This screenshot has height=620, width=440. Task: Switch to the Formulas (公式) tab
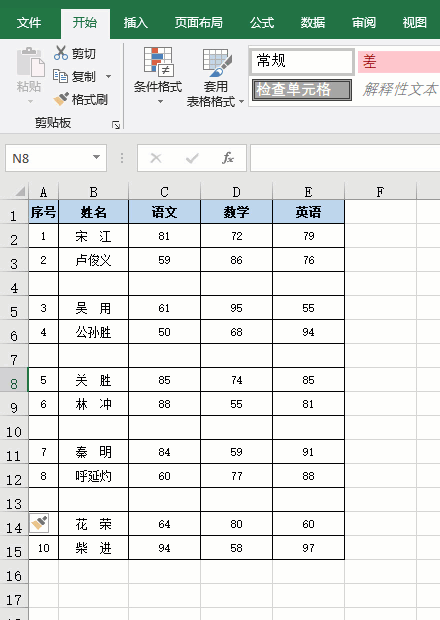pyautogui.click(x=262, y=23)
